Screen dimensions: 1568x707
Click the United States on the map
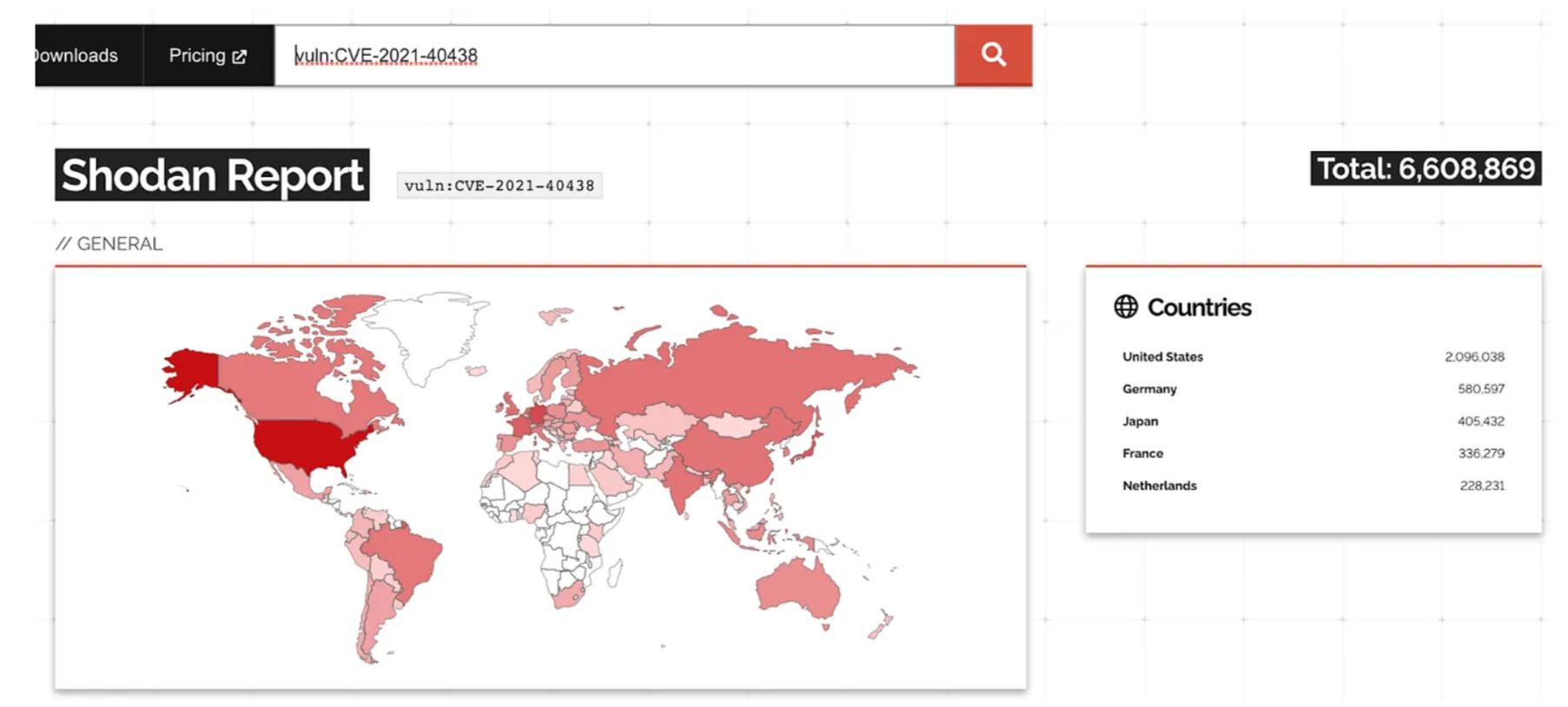[304, 444]
